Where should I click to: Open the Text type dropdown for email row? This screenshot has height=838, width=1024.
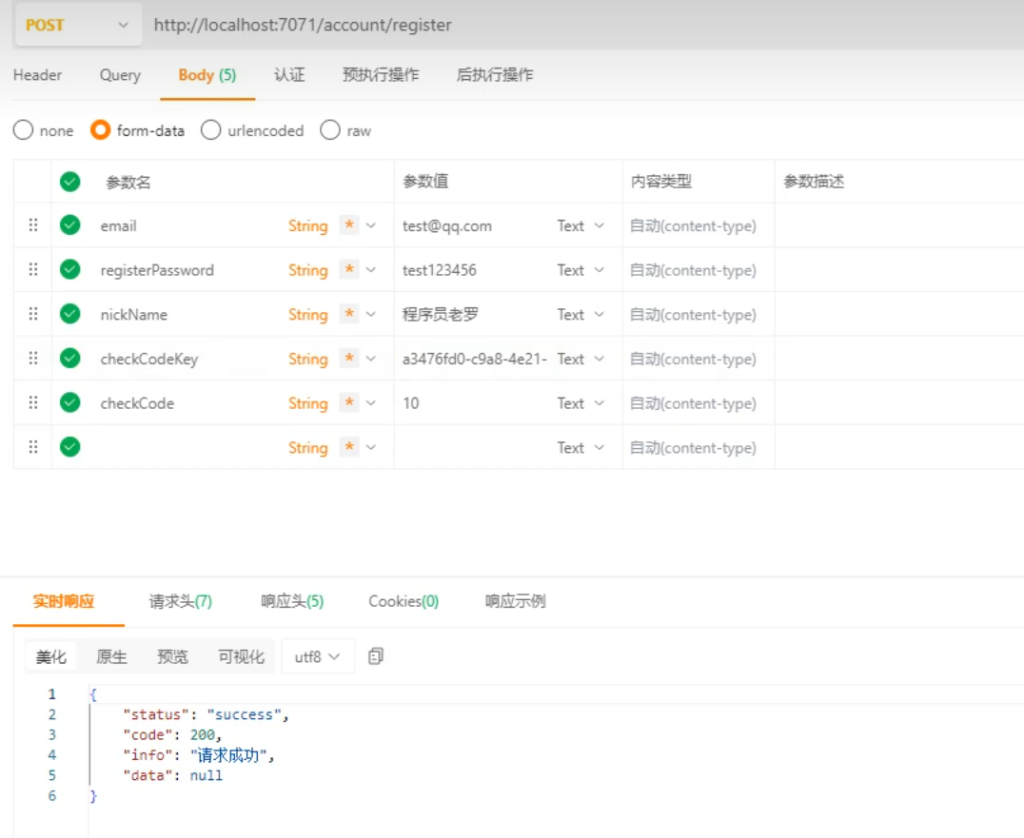click(581, 226)
